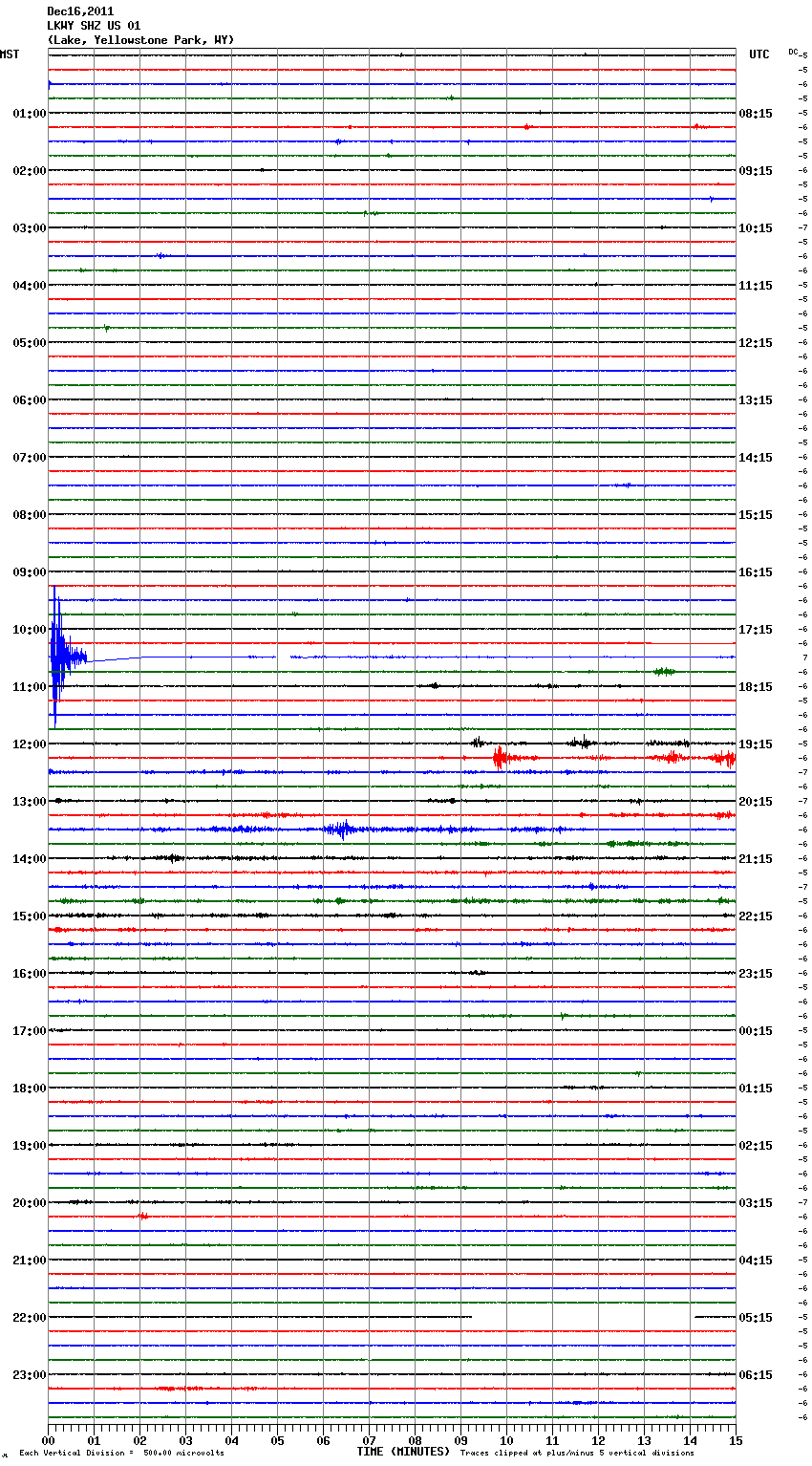Click the 09:00 MST time label

pos(29,572)
